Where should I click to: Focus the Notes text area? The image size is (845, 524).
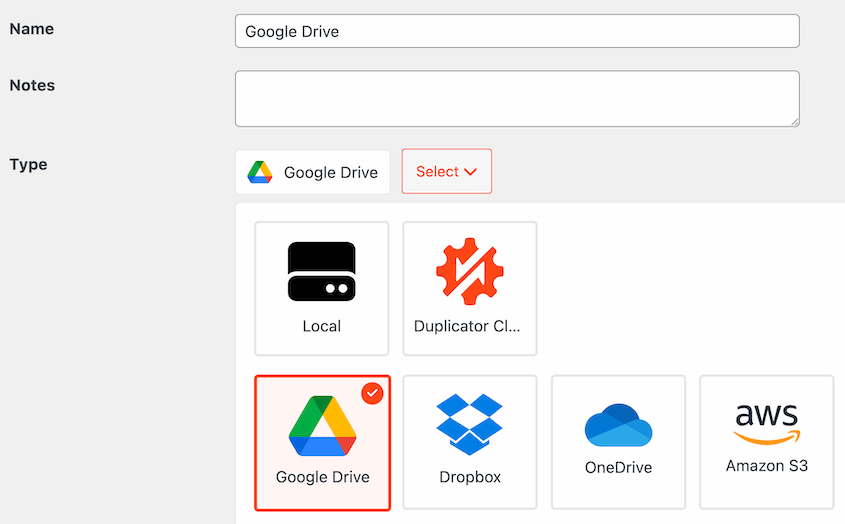(x=517, y=99)
